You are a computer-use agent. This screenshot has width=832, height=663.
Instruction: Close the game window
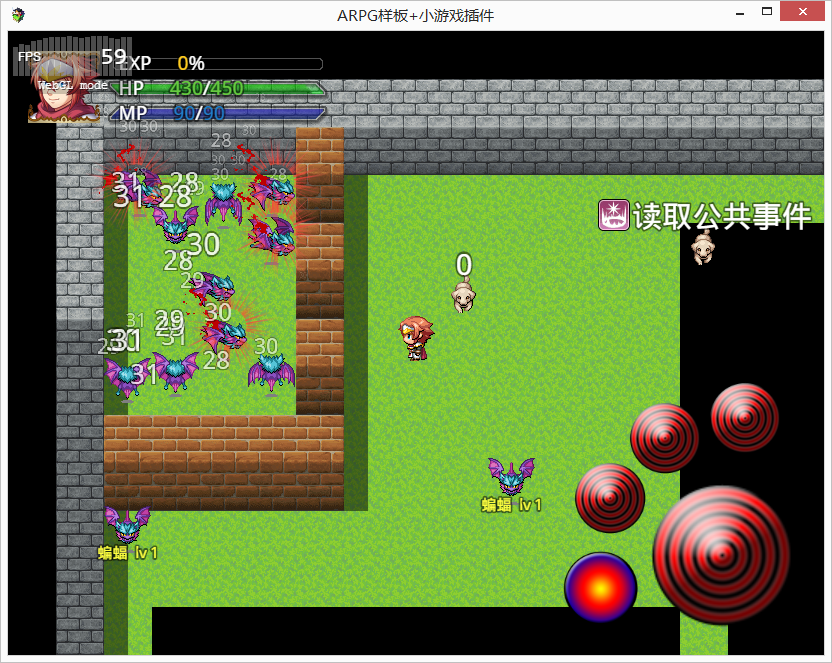[x=802, y=11]
